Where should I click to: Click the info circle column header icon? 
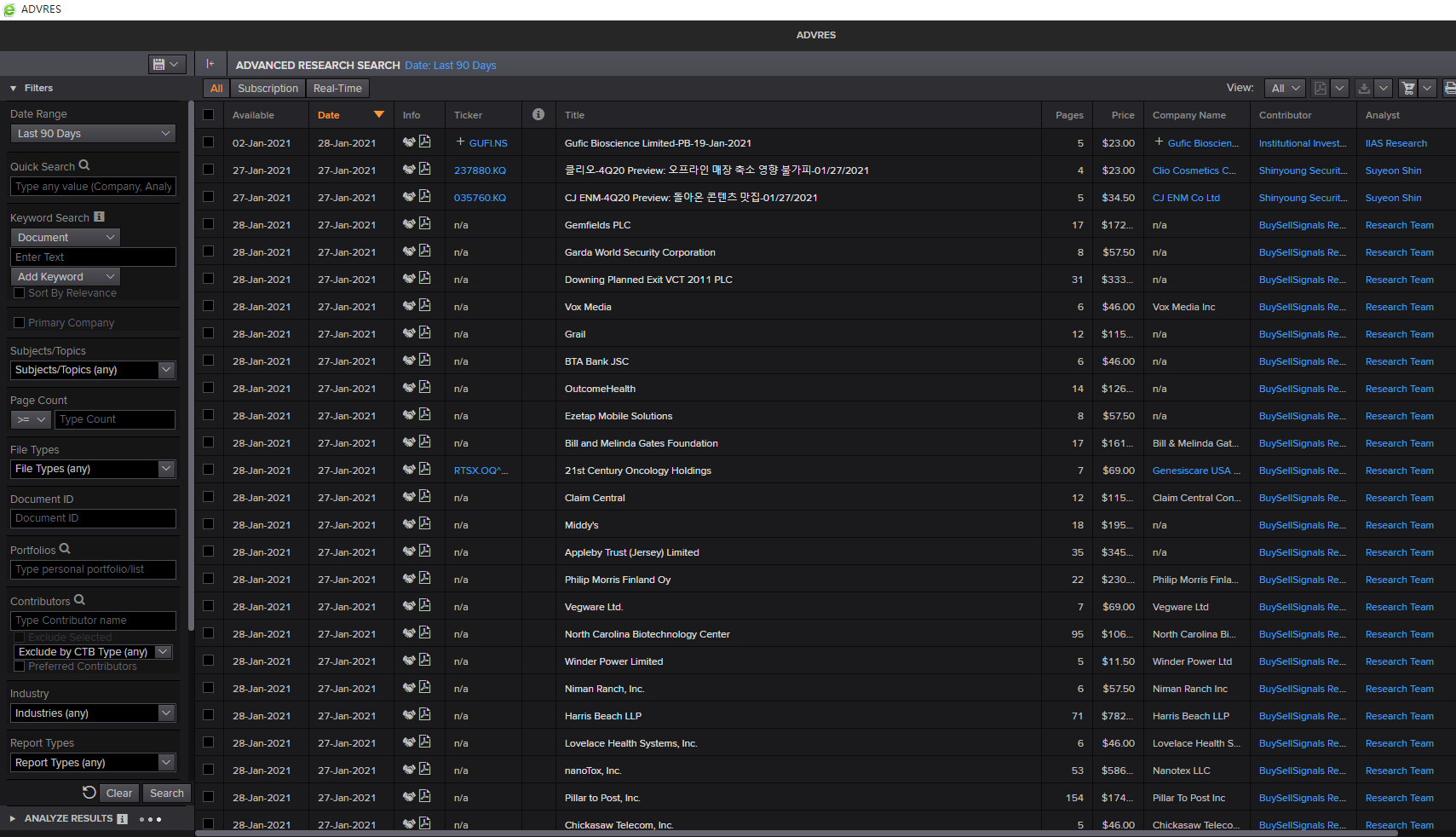tap(538, 114)
